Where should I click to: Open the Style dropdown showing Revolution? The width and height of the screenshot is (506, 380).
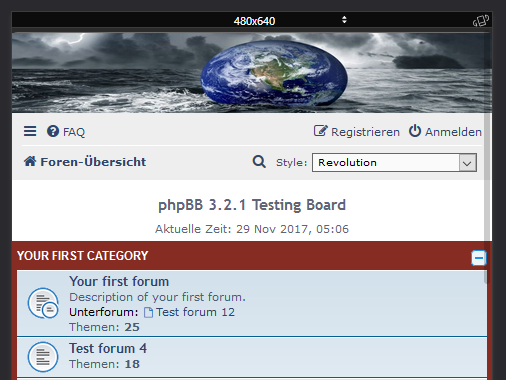pos(394,163)
